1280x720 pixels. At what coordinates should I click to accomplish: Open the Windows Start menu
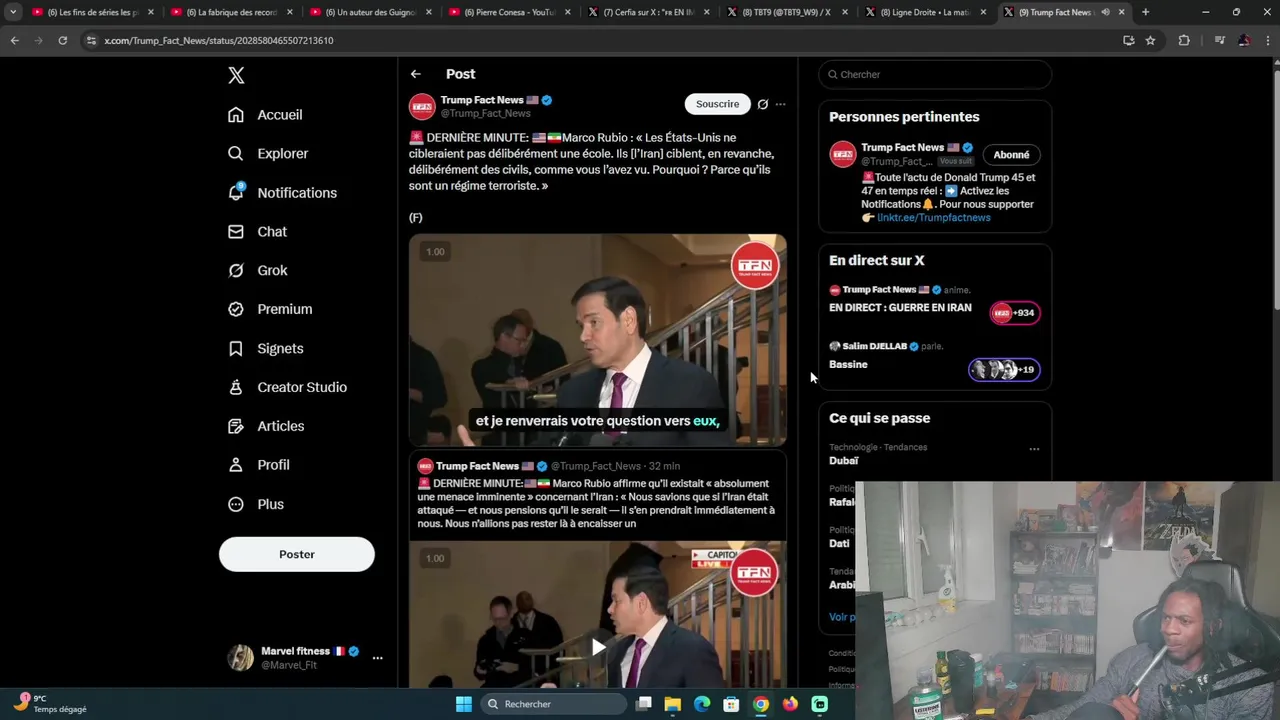coord(464,704)
